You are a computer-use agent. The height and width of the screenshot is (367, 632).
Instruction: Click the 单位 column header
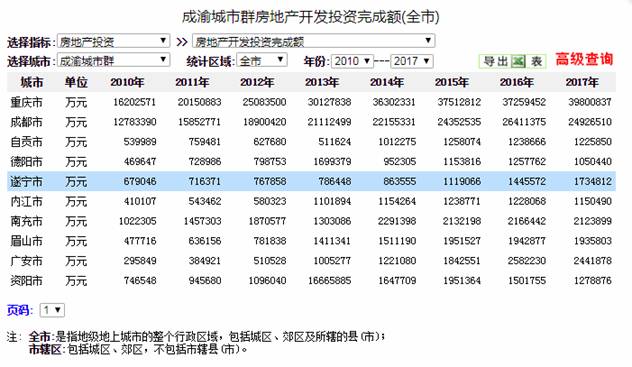coord(76,82)
